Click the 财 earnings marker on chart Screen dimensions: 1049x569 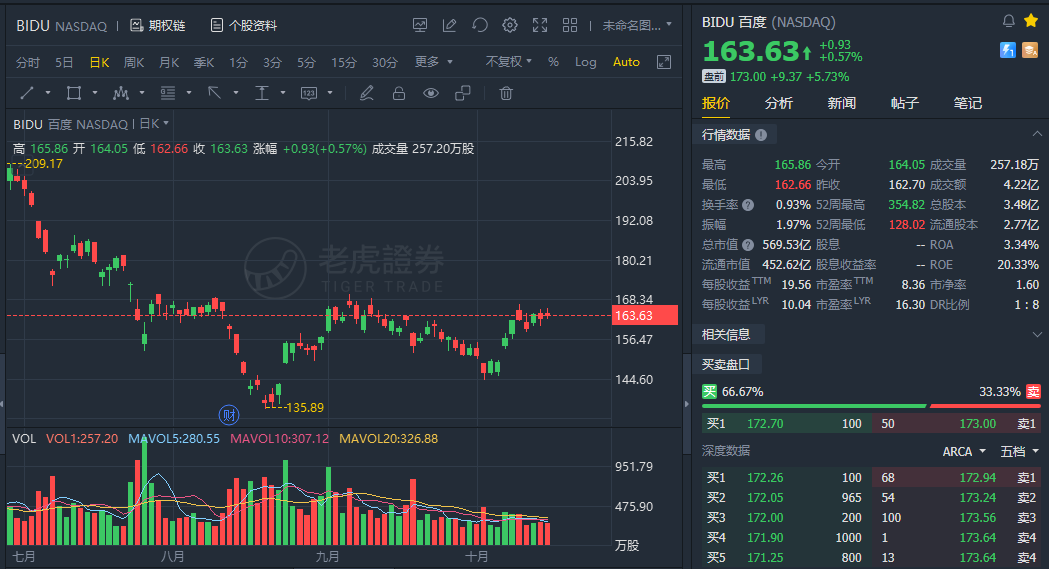point(229,415)
